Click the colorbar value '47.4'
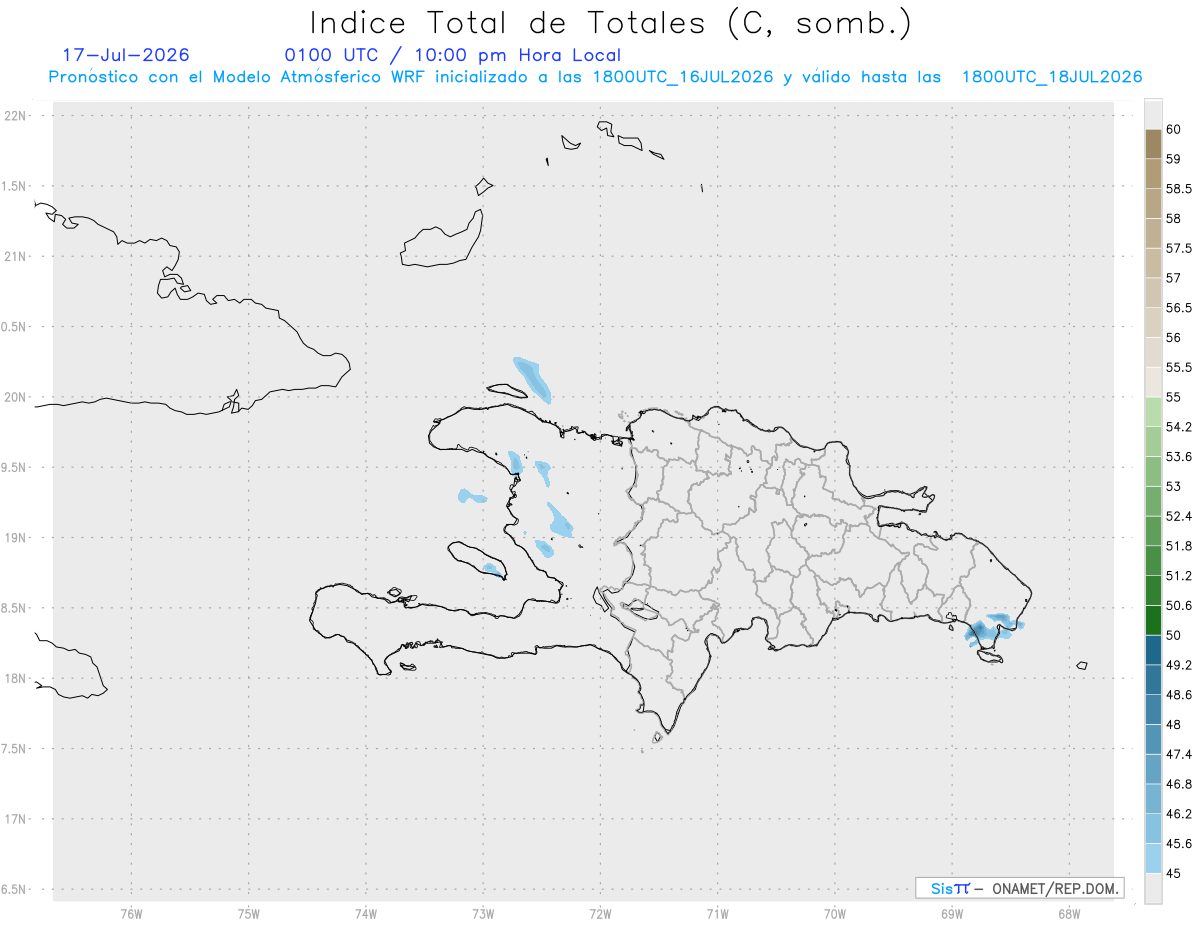 pos(1179,754)
